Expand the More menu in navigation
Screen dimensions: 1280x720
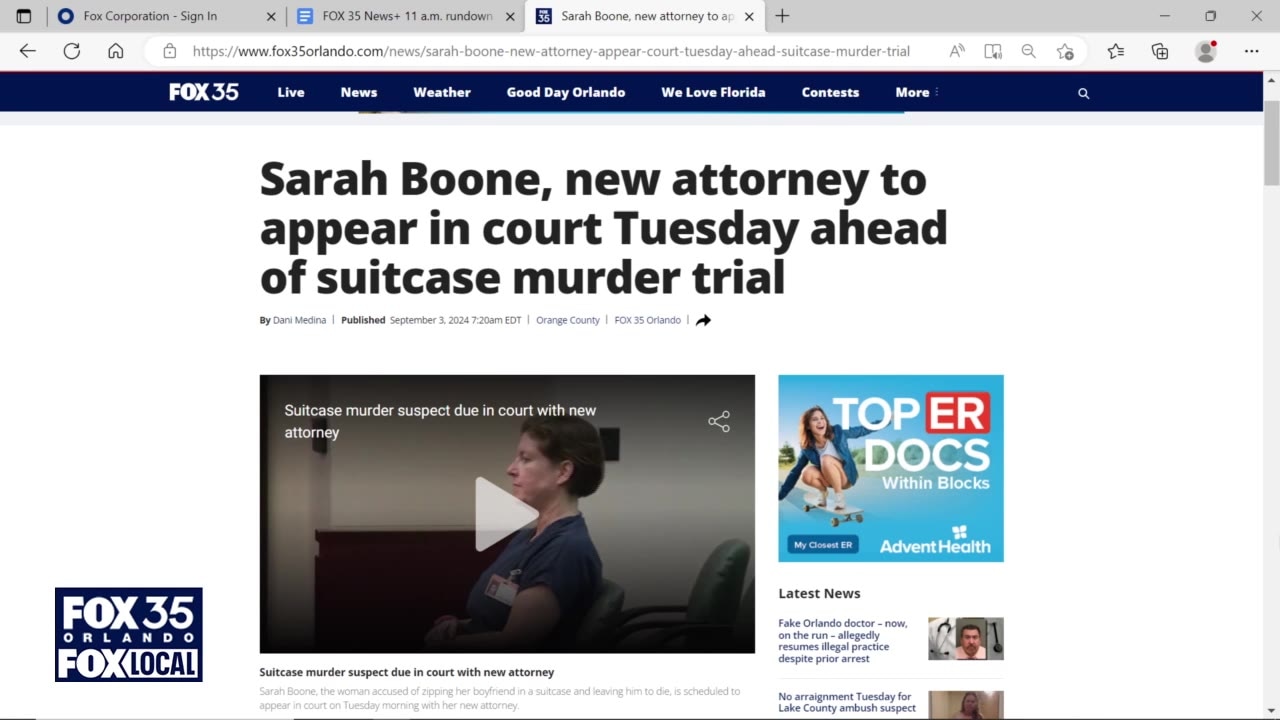[917, 92]
